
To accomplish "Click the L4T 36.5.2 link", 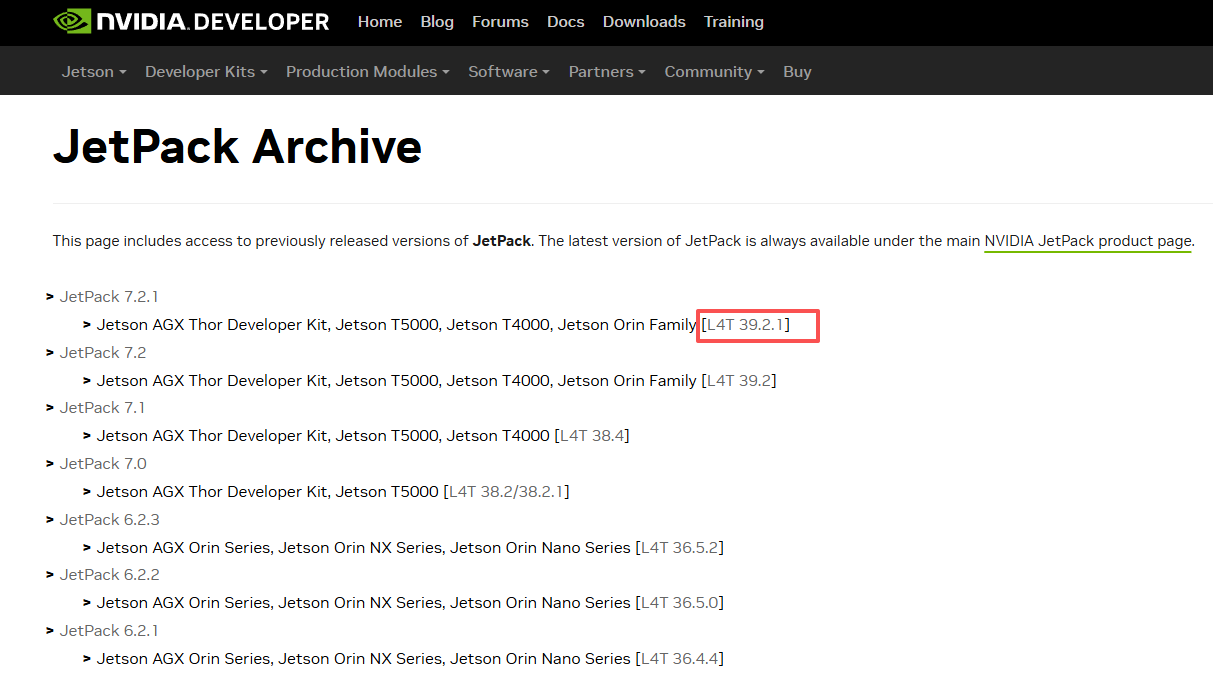I will (680, 547).
